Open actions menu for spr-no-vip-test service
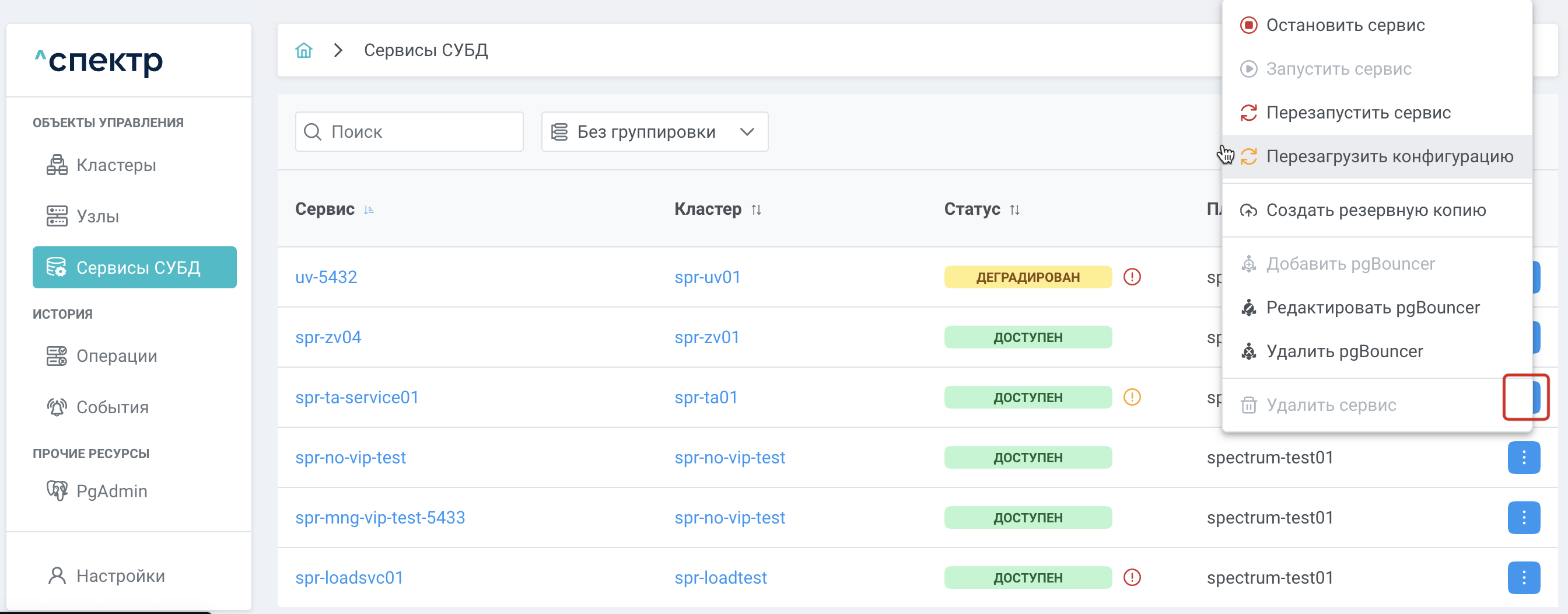The image size is (1568, 614). pos(1523,458)
